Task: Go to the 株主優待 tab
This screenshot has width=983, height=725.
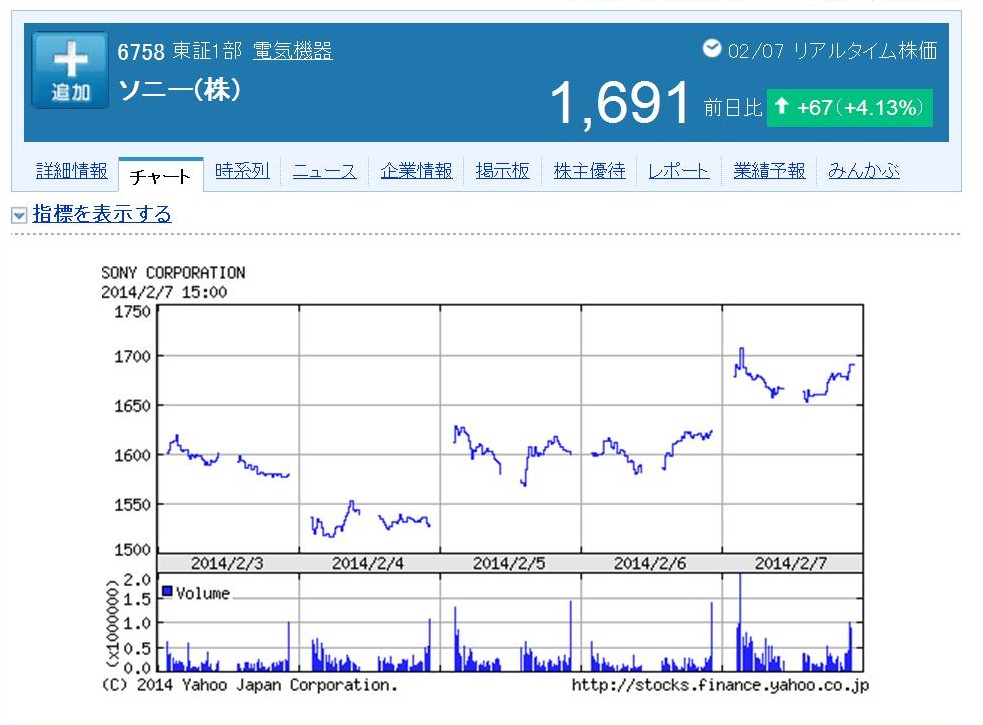Action: (589, 171)
